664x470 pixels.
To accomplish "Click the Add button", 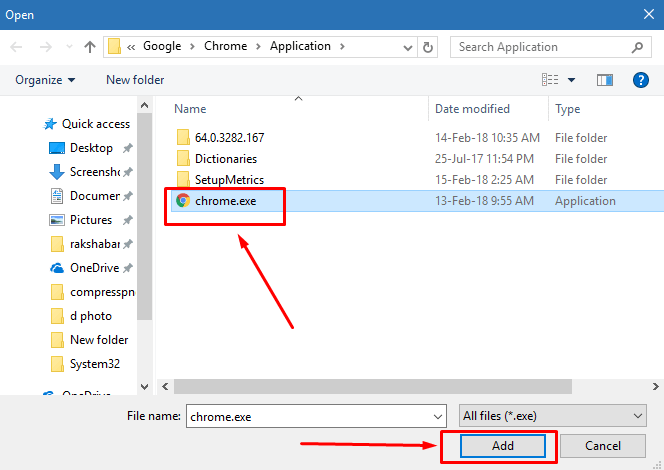I will click(503, 446).
